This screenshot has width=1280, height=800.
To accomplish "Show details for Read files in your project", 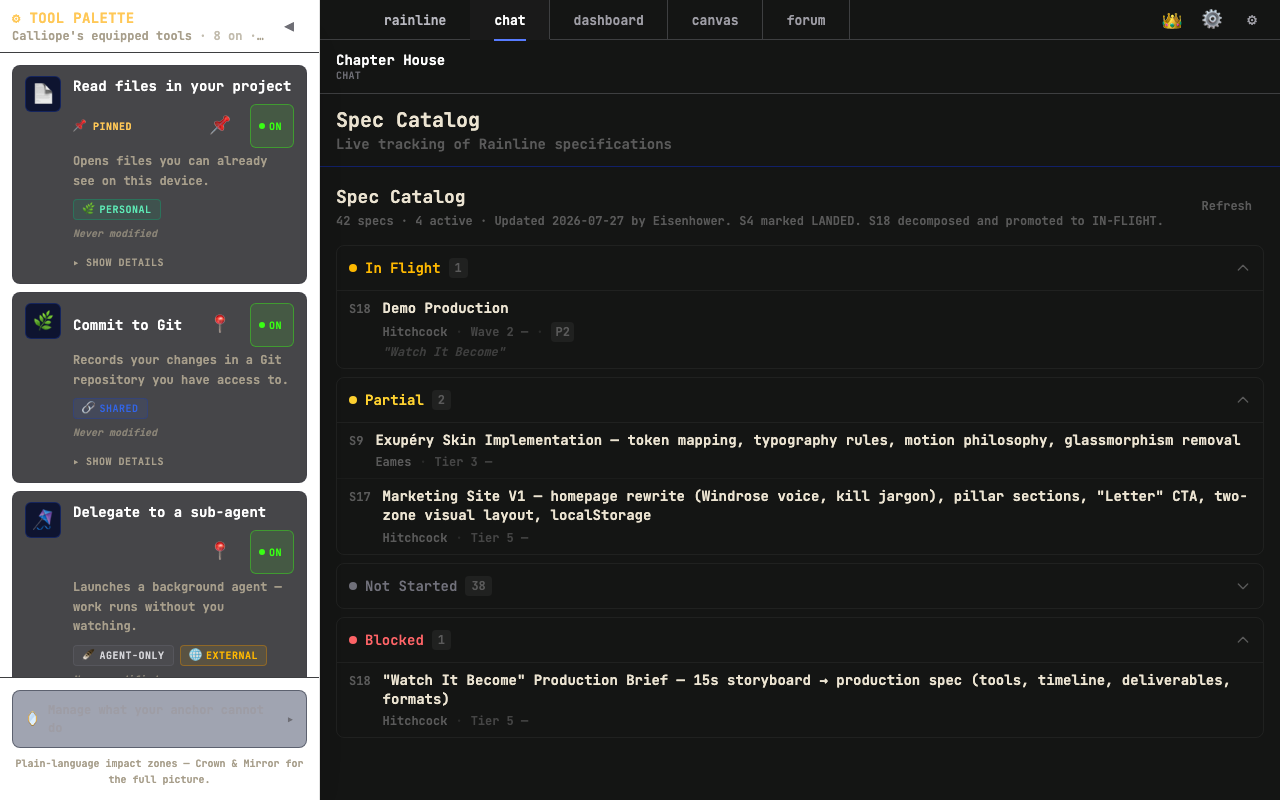I will pos(118,262).
